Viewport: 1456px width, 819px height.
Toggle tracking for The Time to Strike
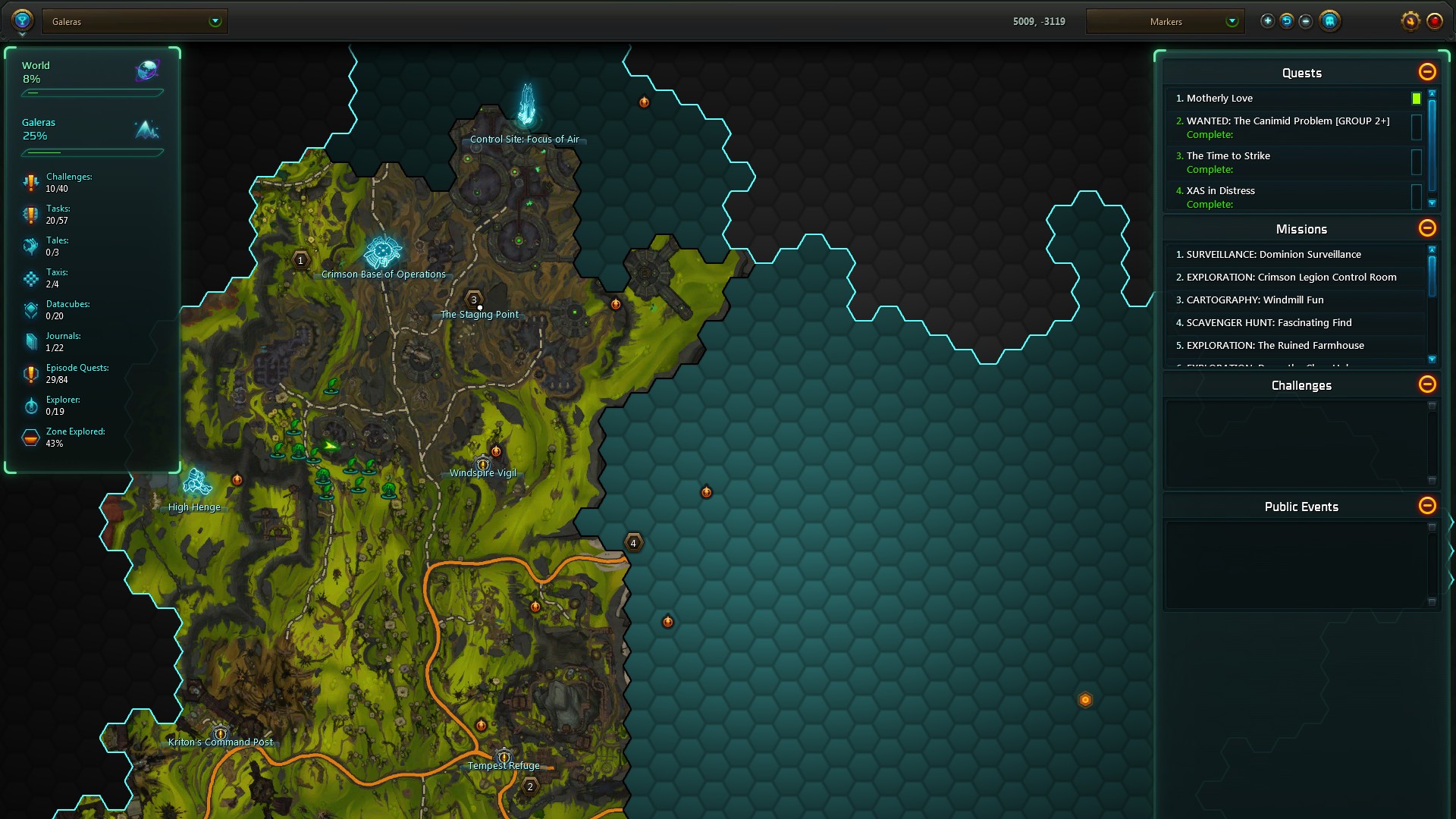click(1416, 162)
